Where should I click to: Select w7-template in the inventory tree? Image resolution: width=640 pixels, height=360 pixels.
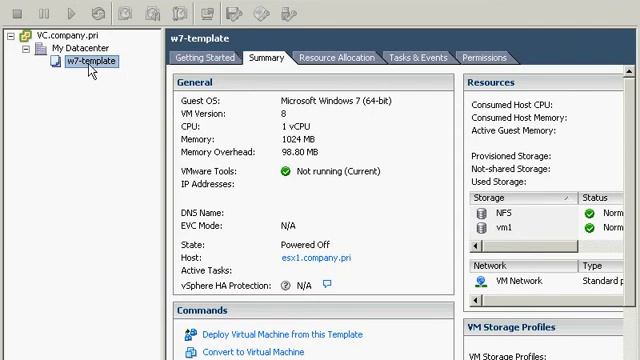91,61
